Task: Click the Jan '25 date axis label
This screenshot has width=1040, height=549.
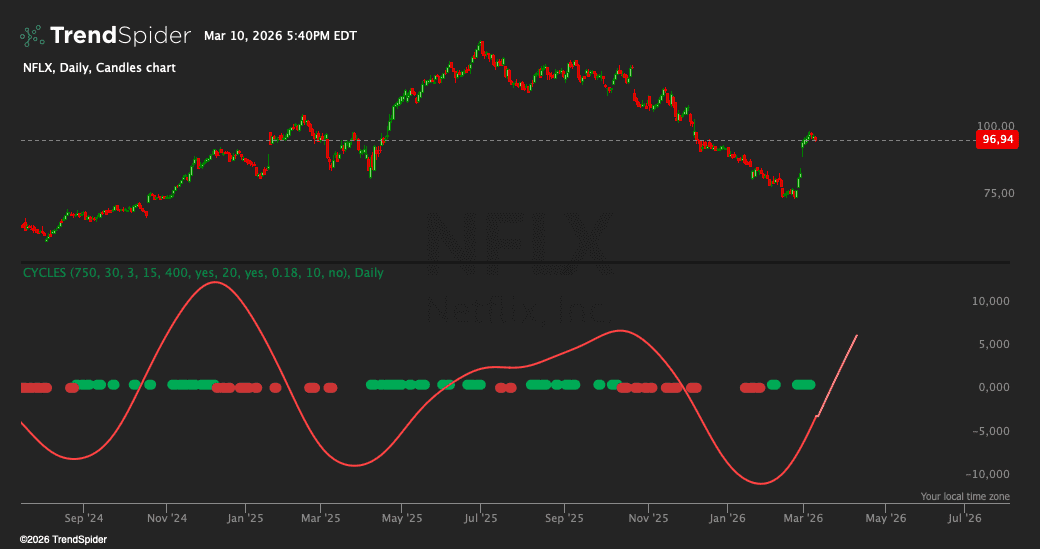Action: click(245, 518)
